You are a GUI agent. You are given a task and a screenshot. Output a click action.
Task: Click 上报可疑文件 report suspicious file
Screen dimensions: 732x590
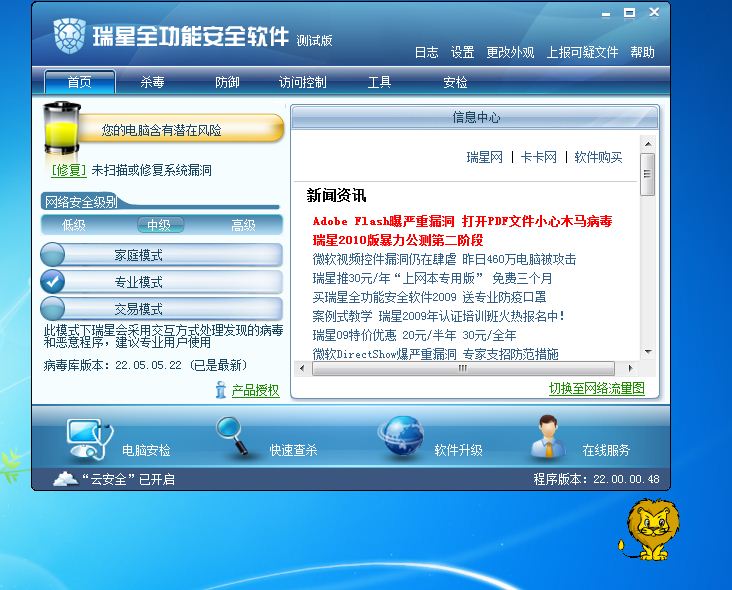[582, 52]
